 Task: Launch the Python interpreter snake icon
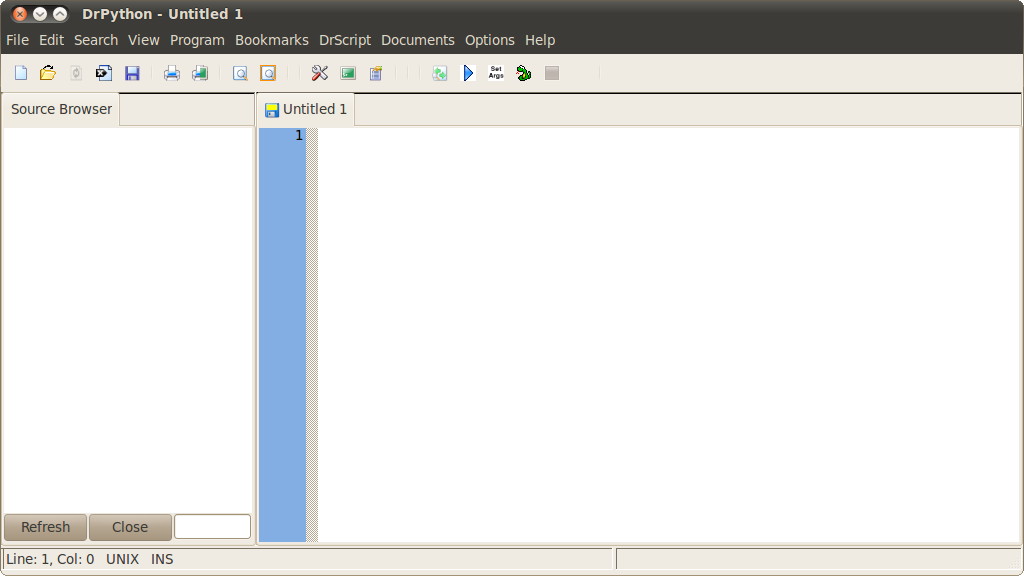point(524,73)
